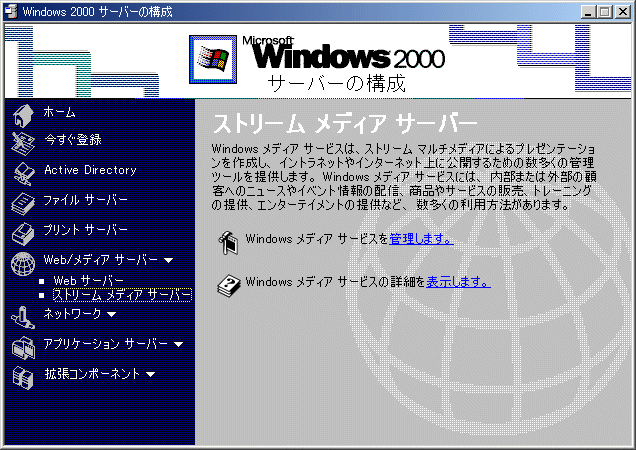
Task: Collapse the Web/メディア サーバー arrow
Action: 169,260
